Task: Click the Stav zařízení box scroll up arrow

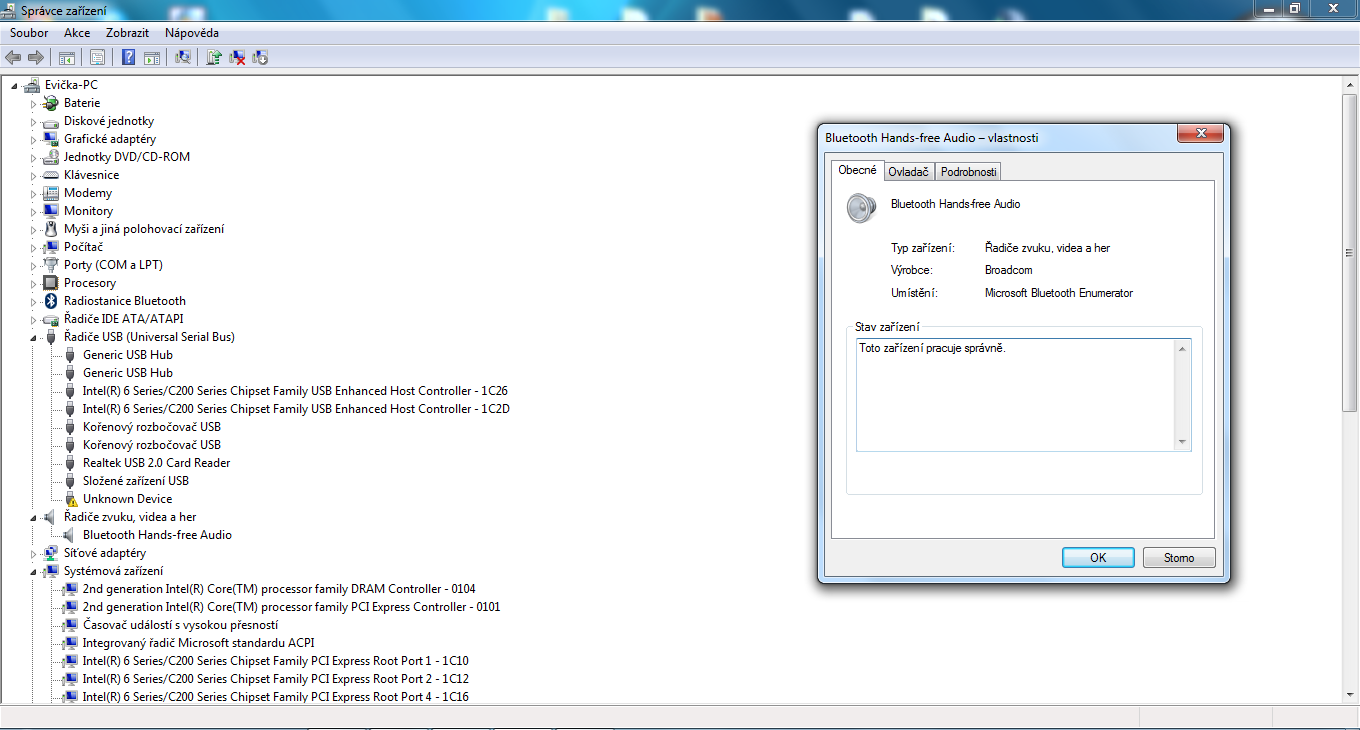Action: [1182, 348]
